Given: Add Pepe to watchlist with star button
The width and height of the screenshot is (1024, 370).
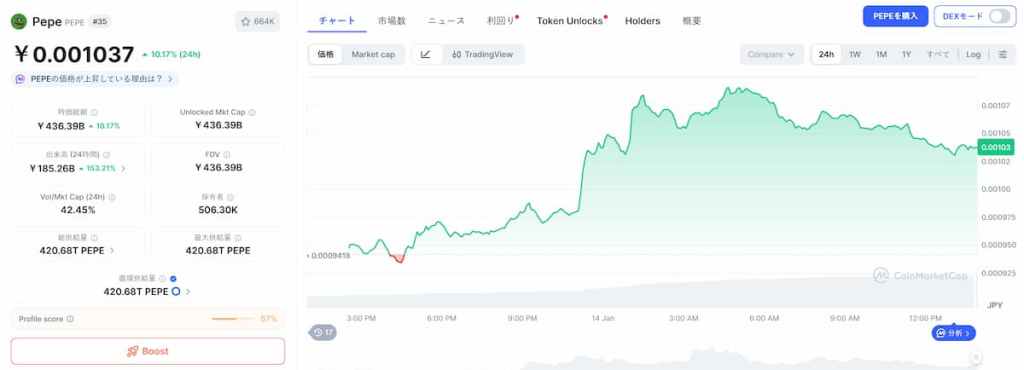Looking at the screenshot, I should pos(257,22).
